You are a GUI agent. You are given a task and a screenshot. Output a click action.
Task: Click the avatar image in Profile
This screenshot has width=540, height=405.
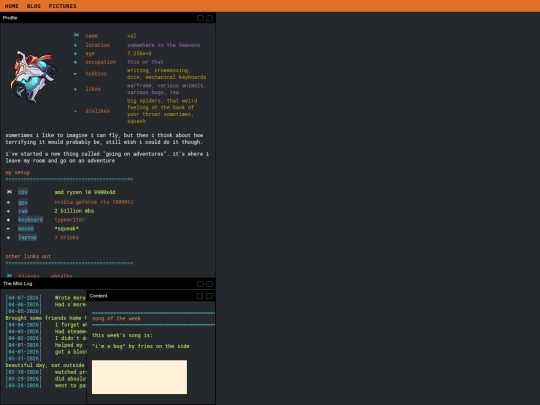[x=33, y=76]
